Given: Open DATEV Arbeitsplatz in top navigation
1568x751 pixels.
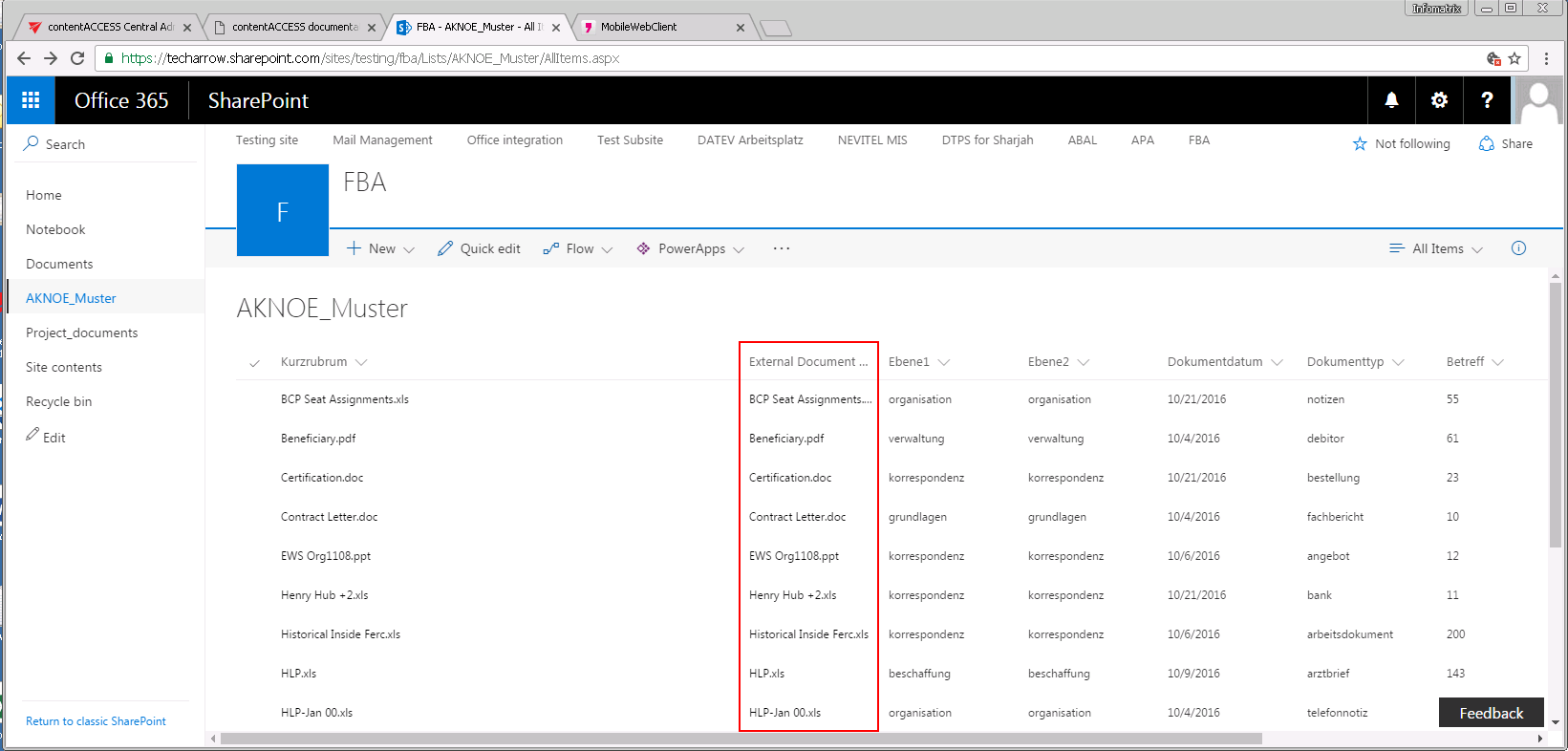Looking at the screenshot, I should click(x=750, y=140).
